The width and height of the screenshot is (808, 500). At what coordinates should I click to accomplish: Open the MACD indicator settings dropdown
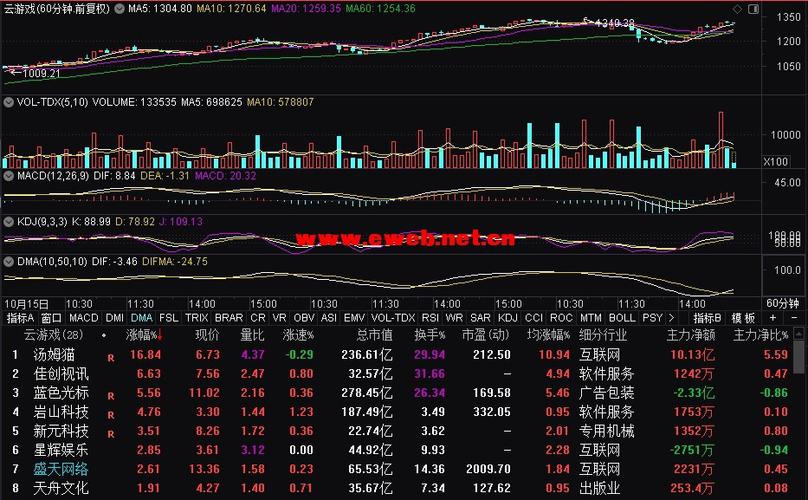click(8, 176)
